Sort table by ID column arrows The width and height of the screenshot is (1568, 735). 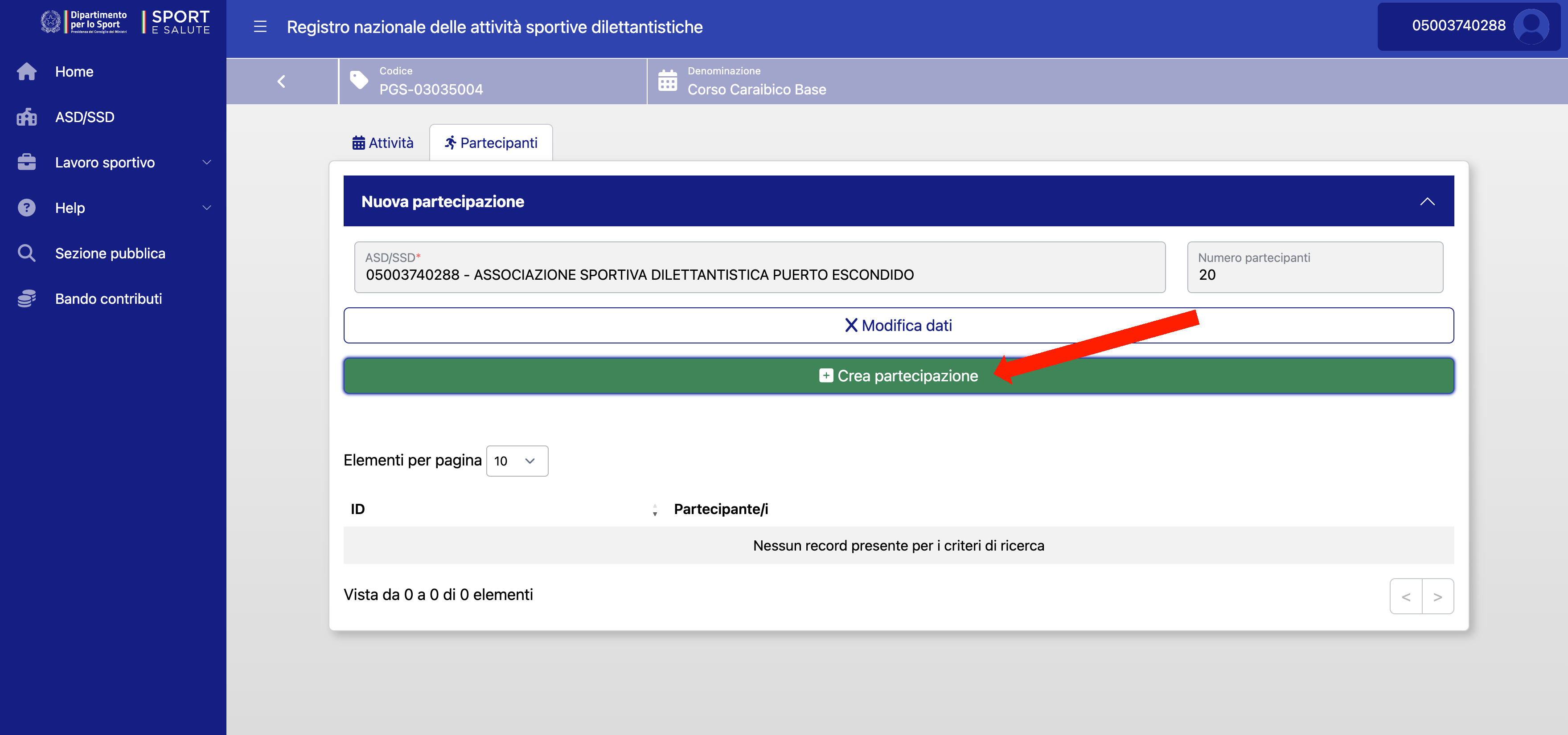(654, 510)
